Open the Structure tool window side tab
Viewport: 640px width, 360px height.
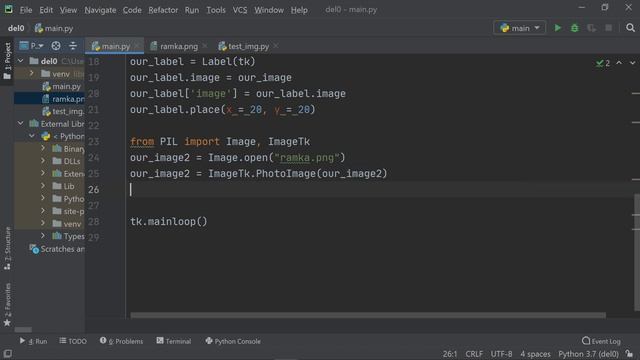click(x=7, y=248)
